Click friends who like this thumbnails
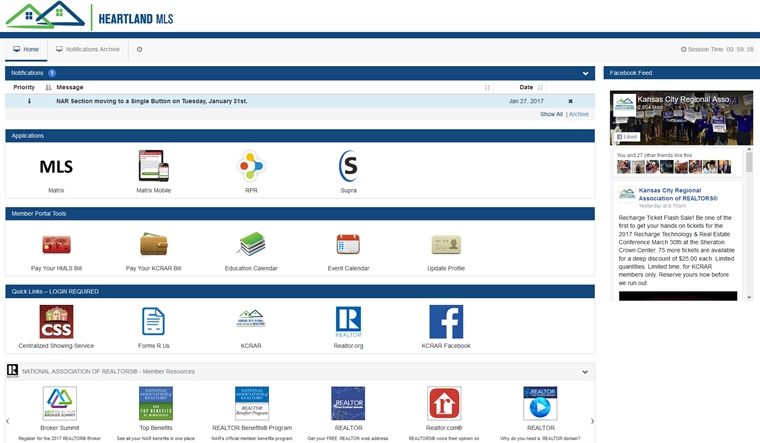This screenshot has width=760, height=443. [674, 167]
